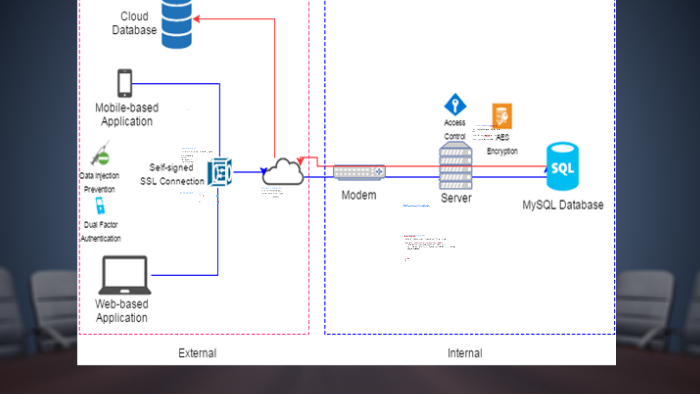
Task: Select the orange AES Encryption icon
Action: tap(502, 116)
